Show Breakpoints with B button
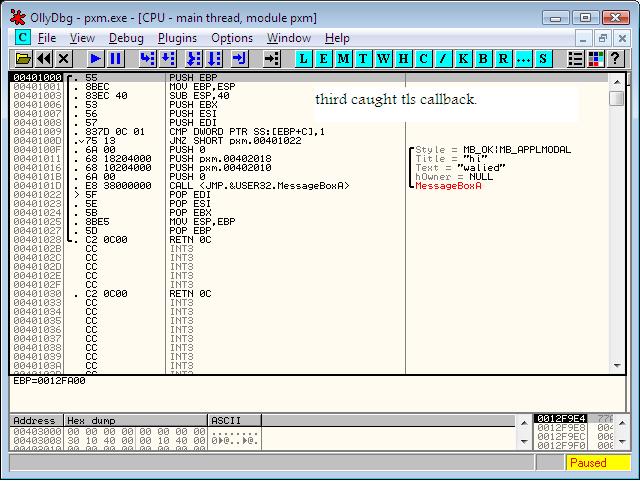 [x=483, y=59]
